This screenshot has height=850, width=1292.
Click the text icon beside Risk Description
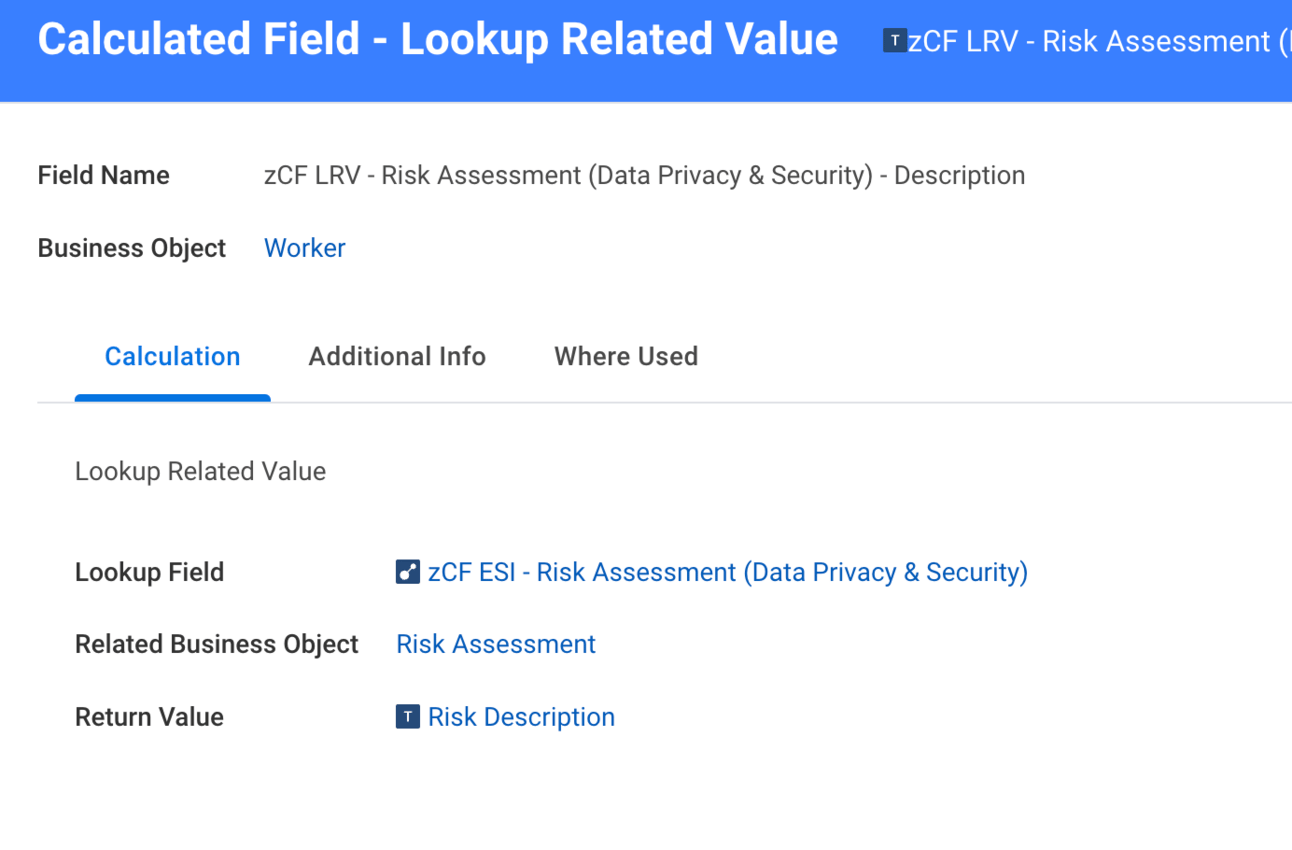tap(407, 717)
